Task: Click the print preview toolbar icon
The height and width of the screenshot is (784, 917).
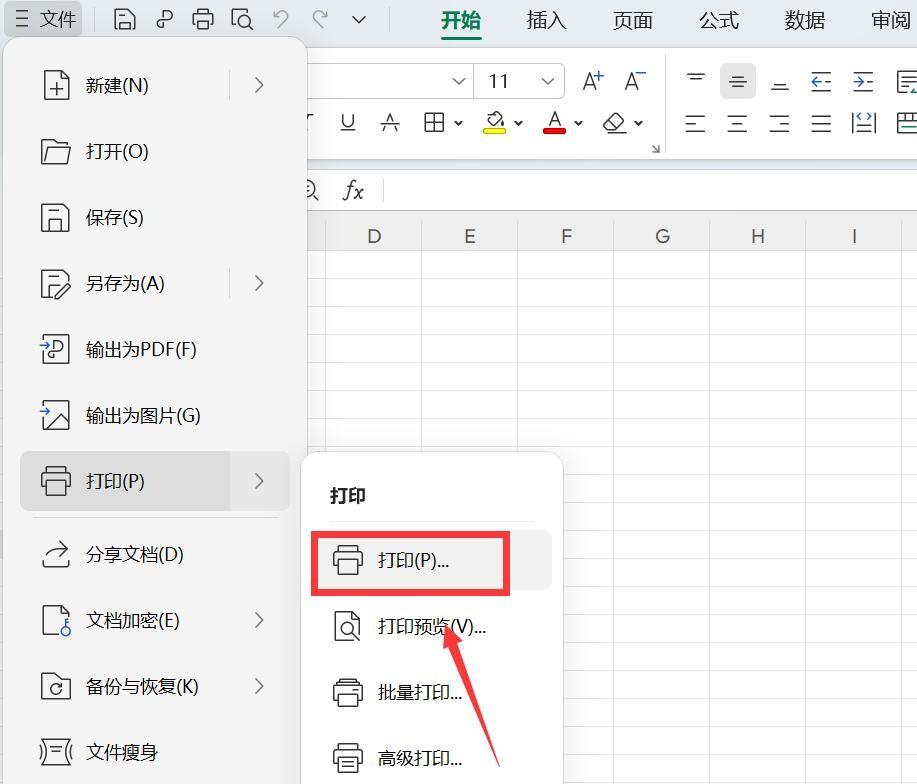Action: (x=242, y=19)
